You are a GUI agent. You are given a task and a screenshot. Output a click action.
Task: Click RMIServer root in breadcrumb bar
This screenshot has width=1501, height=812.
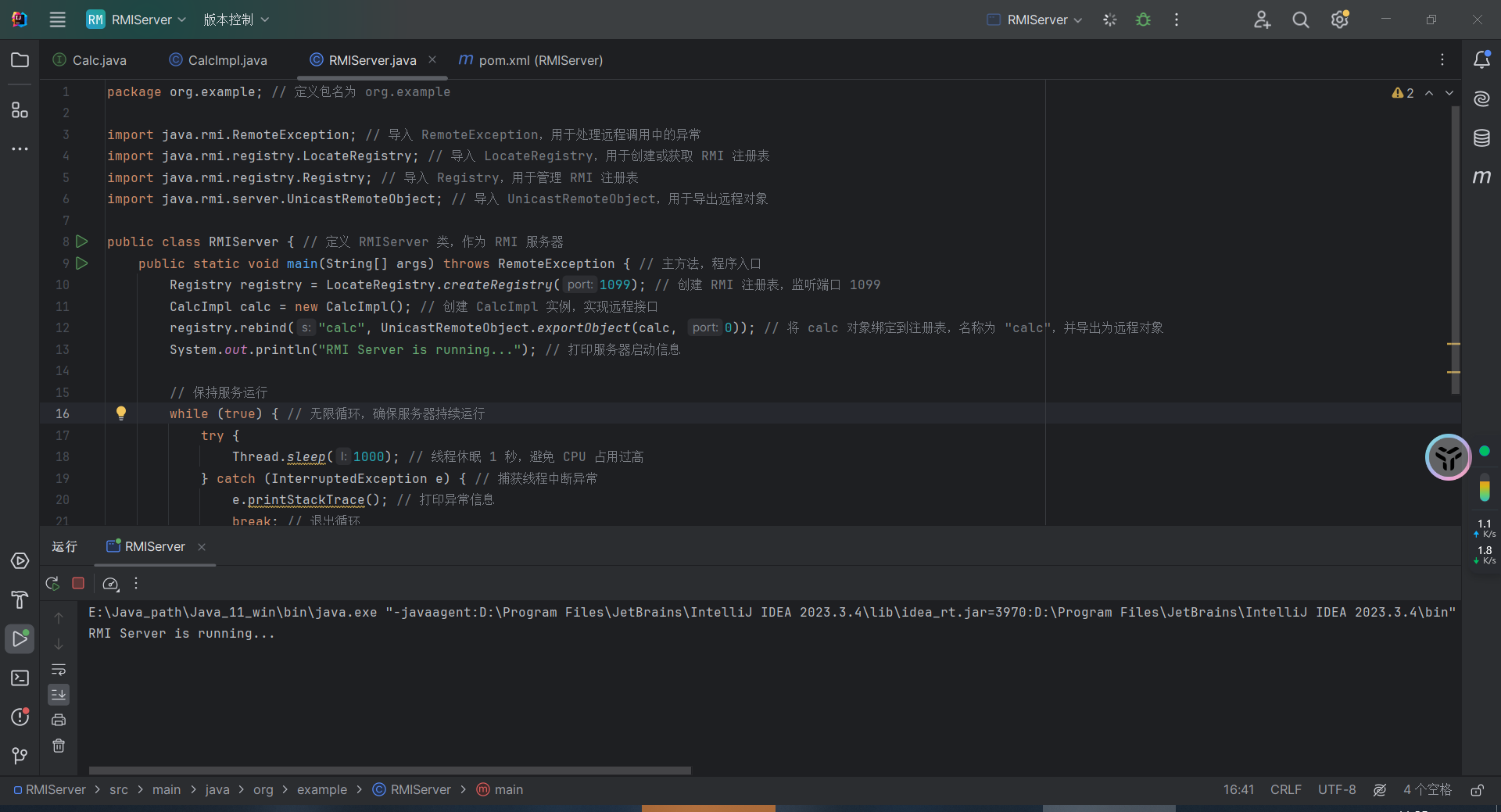[x=50, y=789]
